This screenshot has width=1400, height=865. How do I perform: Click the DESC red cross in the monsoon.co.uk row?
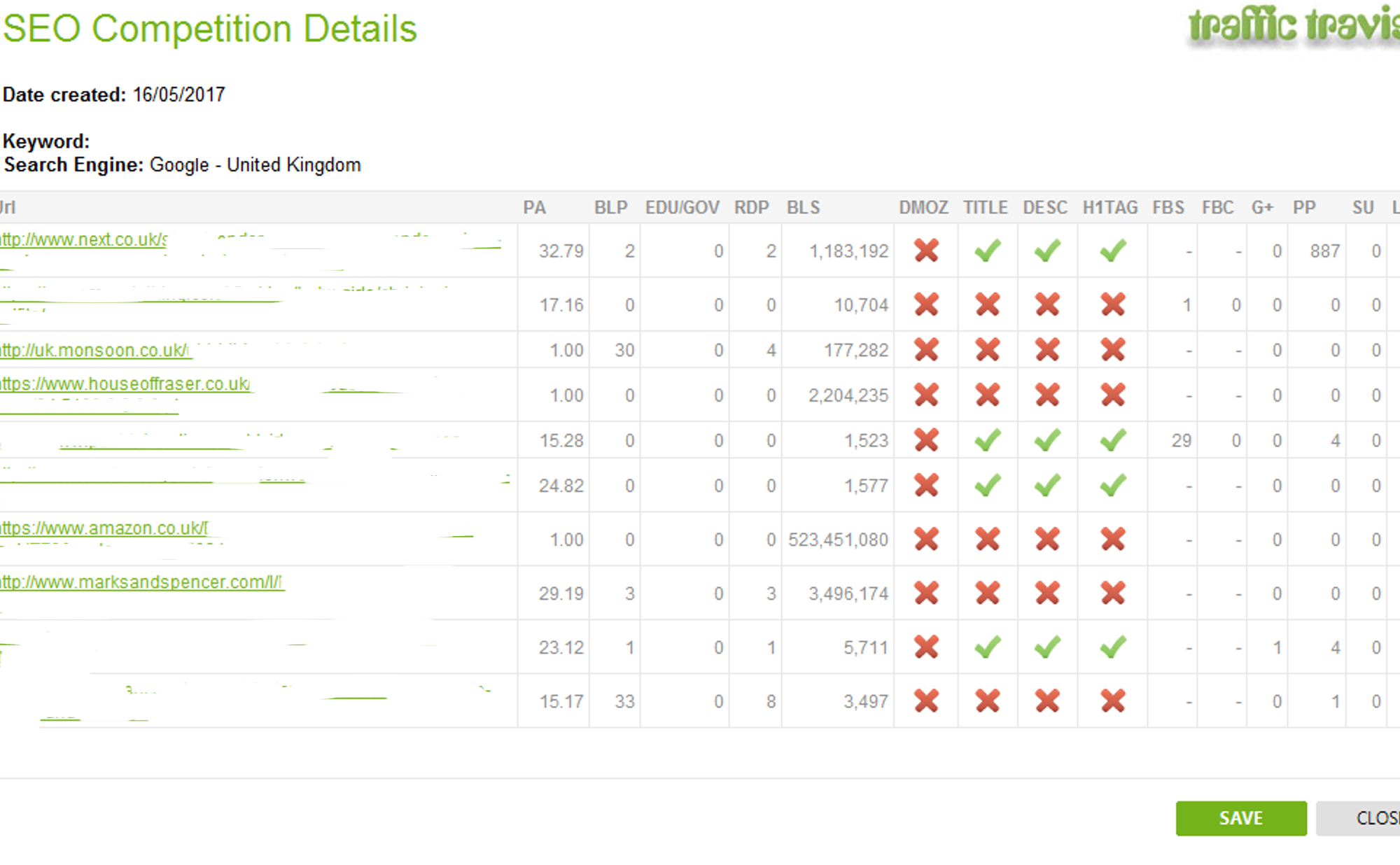click(x=1047, y=349)
